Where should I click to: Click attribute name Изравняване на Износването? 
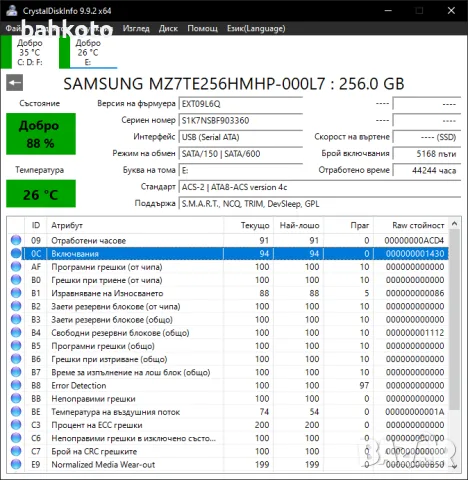107,293
